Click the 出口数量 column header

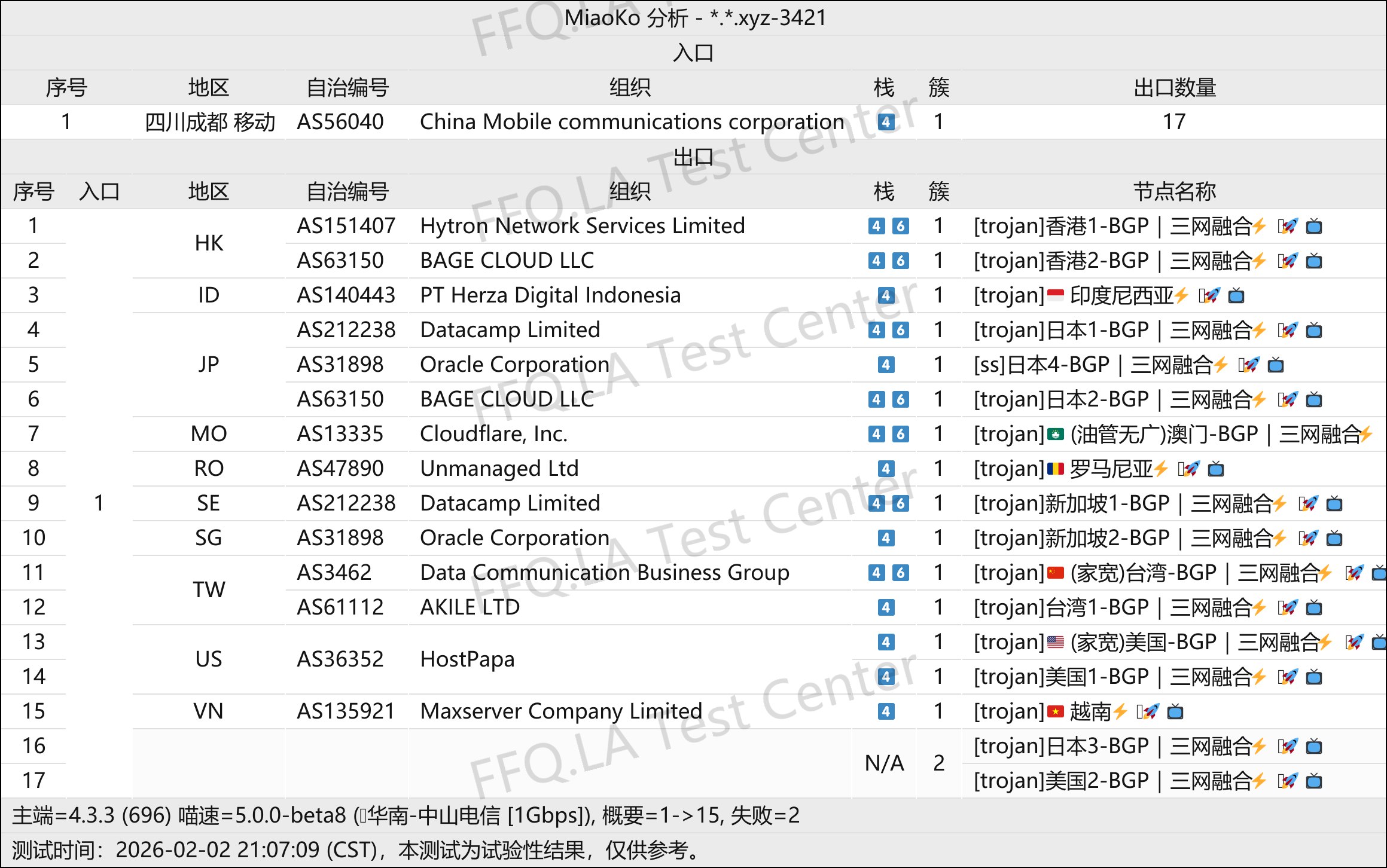point(1175,88)
